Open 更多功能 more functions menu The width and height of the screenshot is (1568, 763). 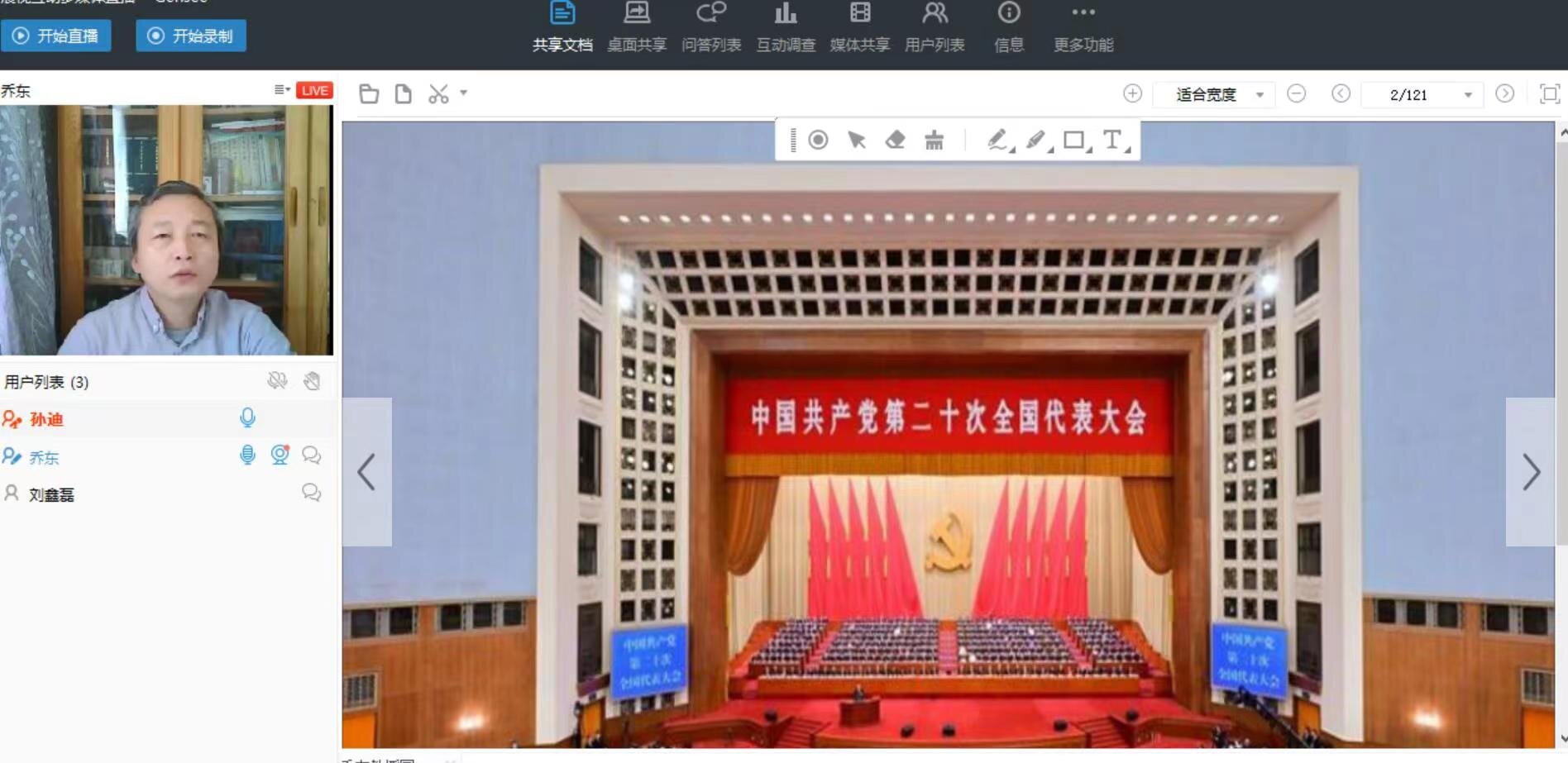click(x=1083, y=28)
